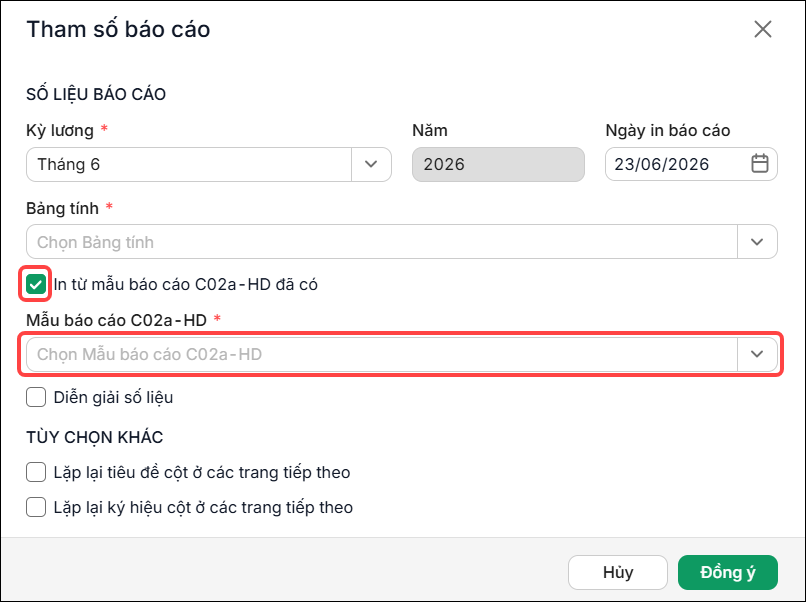The height and width of the screenshot is (602, 806).
Task: Check Lặp lại ký hiệu cột option
Action: (x=36, y=507)
